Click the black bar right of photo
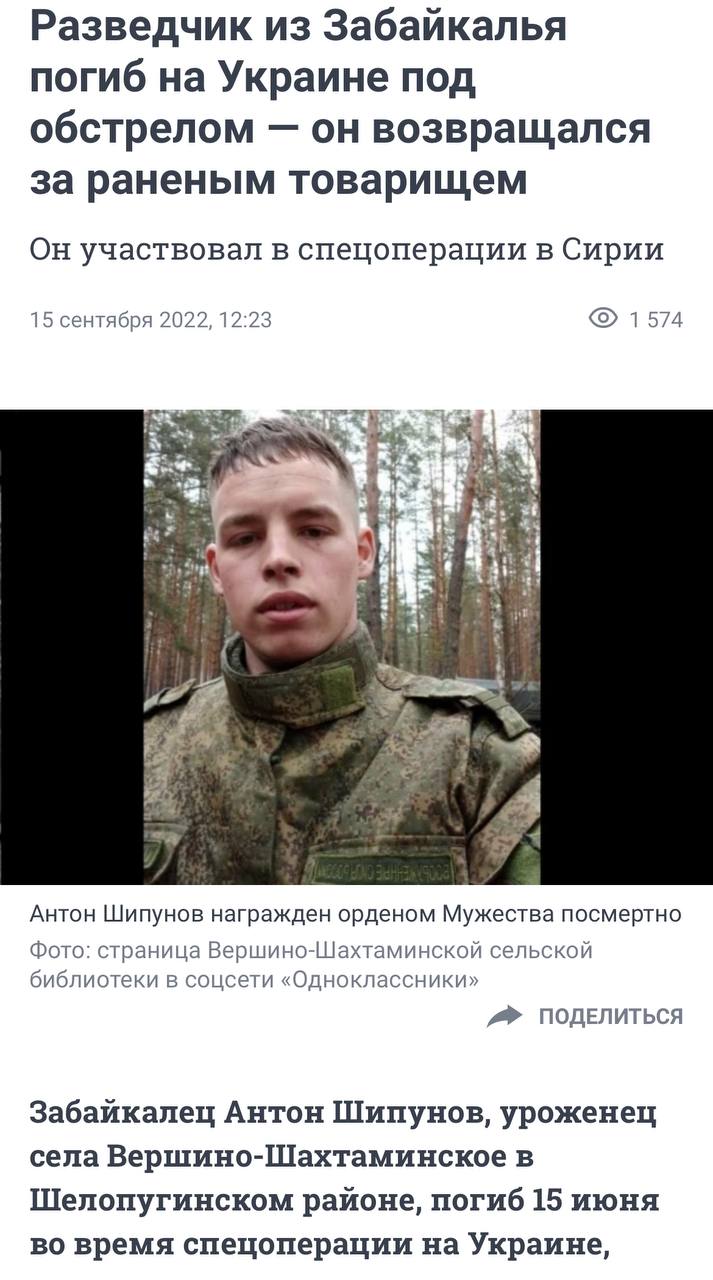 point(626,647)
